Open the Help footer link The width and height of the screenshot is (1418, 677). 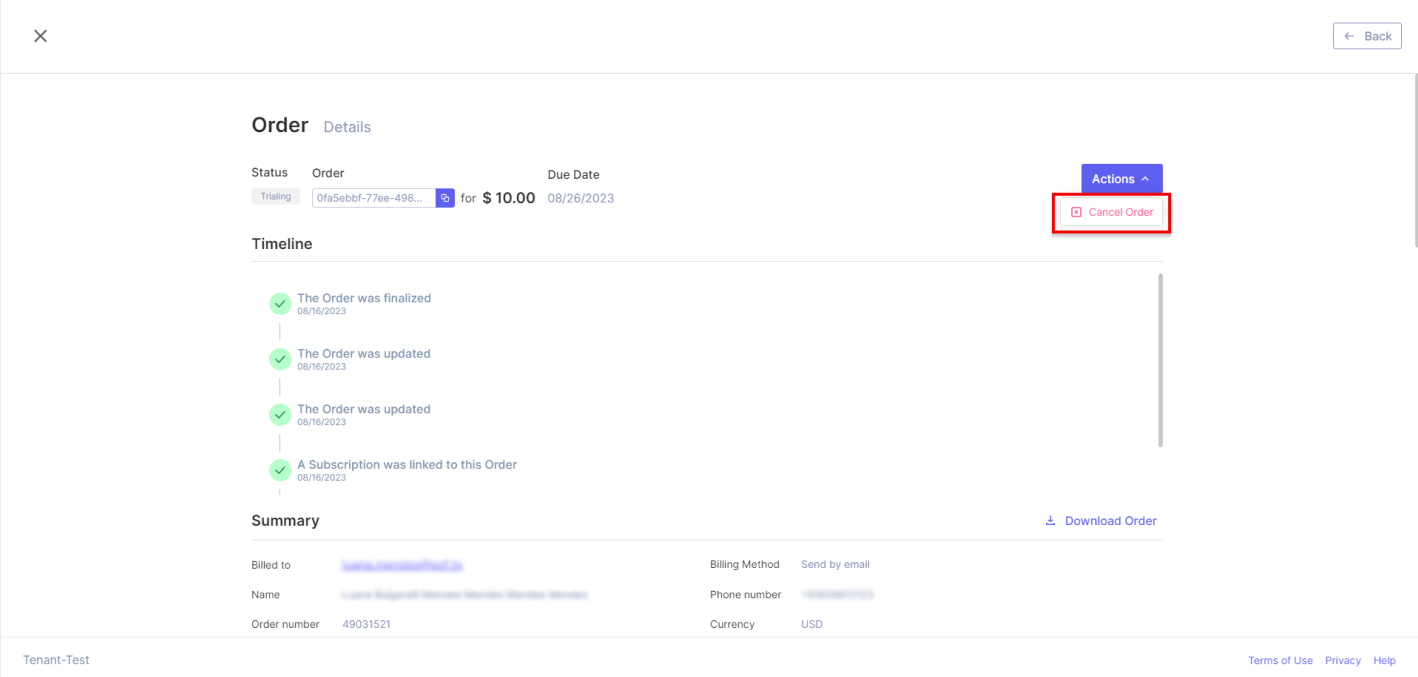click(1384, 660)
